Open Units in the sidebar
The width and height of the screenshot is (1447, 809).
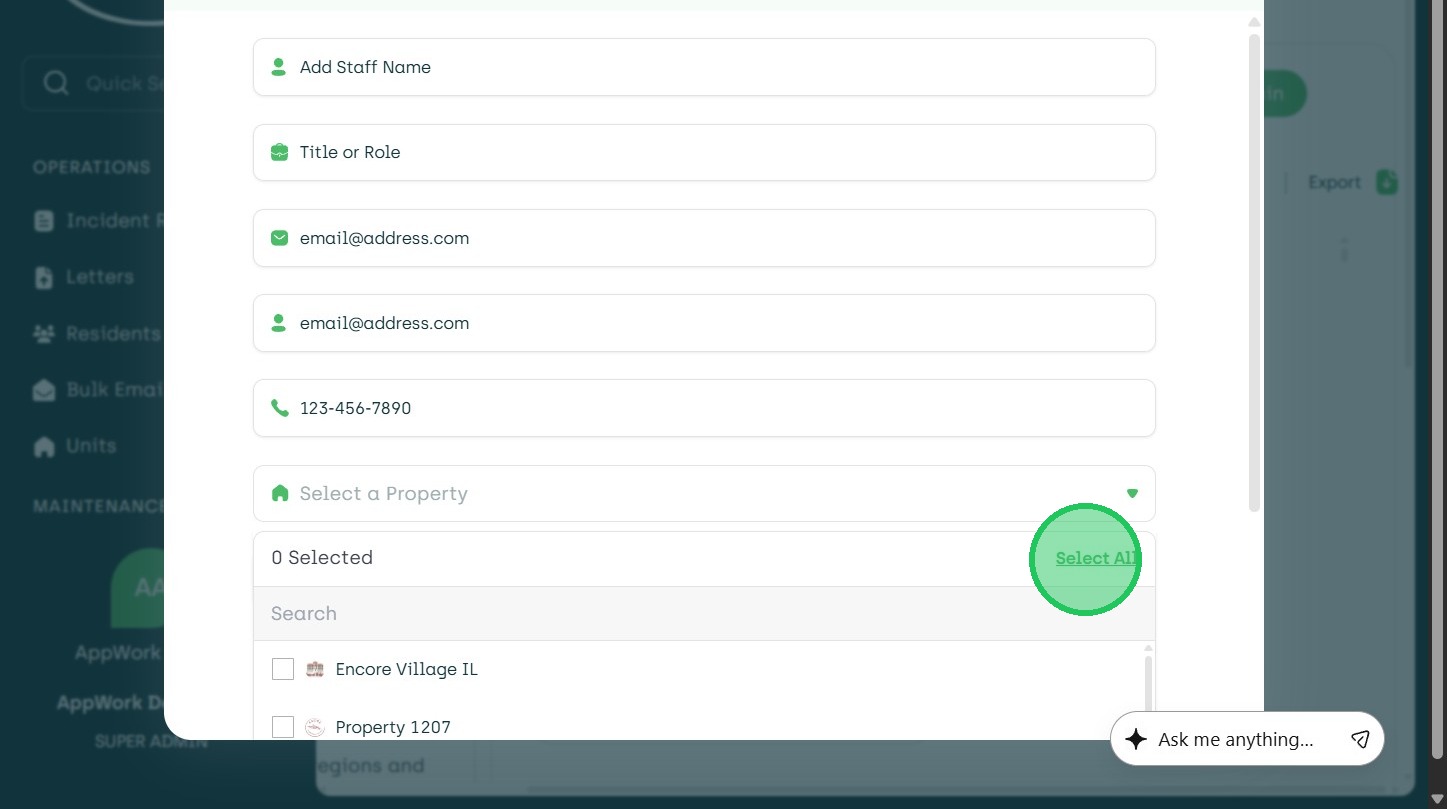click(x=75, y=446)
